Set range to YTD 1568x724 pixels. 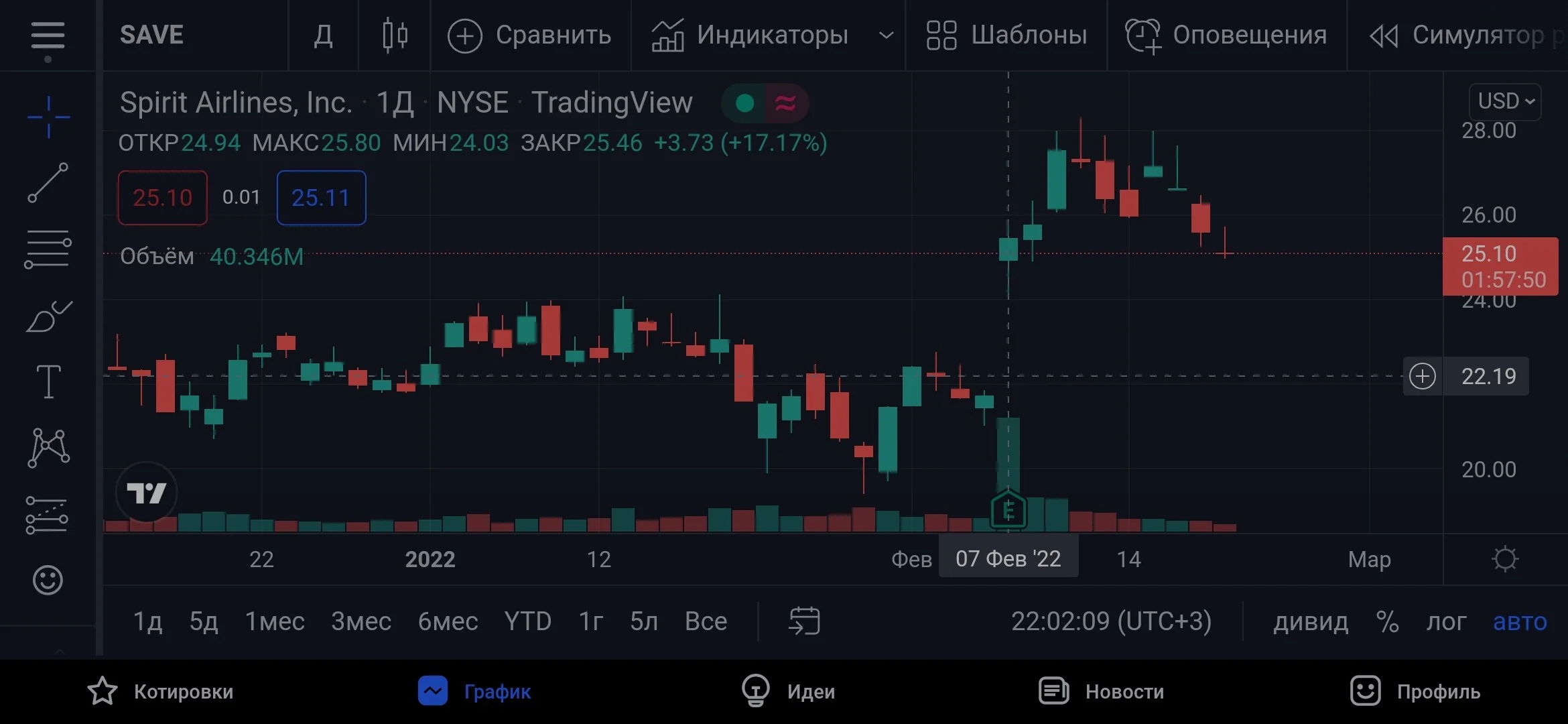pyautogui.click(x=528, y=621)
